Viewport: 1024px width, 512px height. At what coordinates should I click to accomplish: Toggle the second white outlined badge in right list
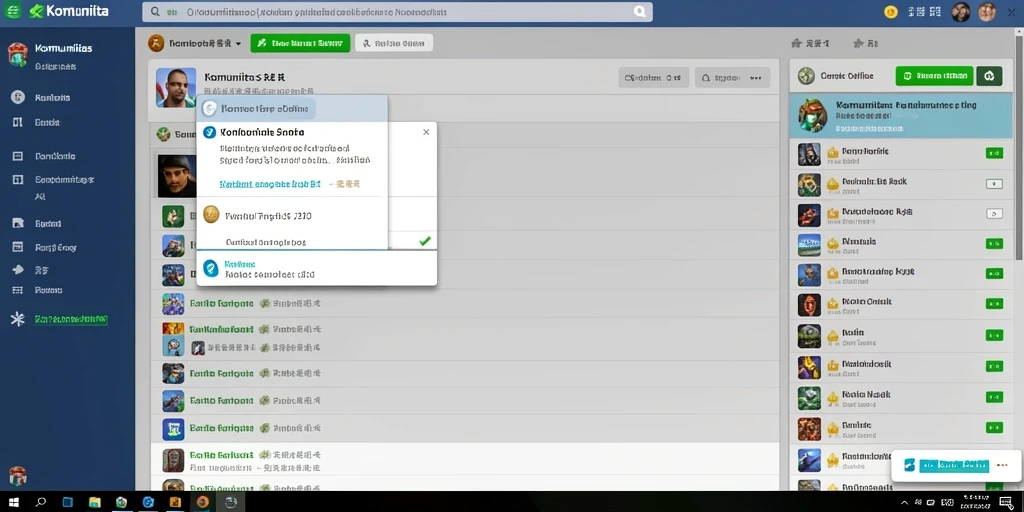coord(994,214)
